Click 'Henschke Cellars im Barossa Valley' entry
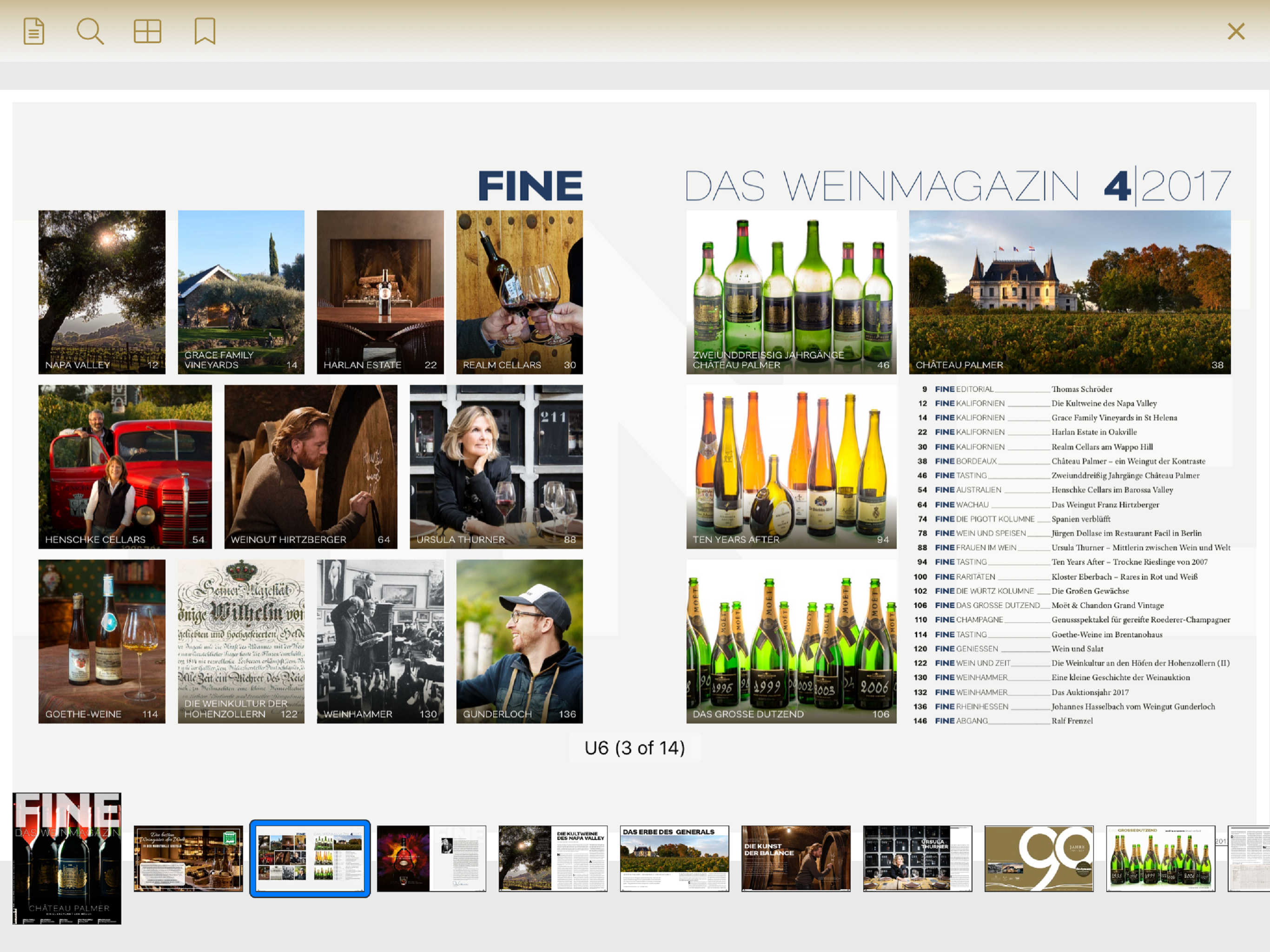The image size is (1270, 952). 1112,490
